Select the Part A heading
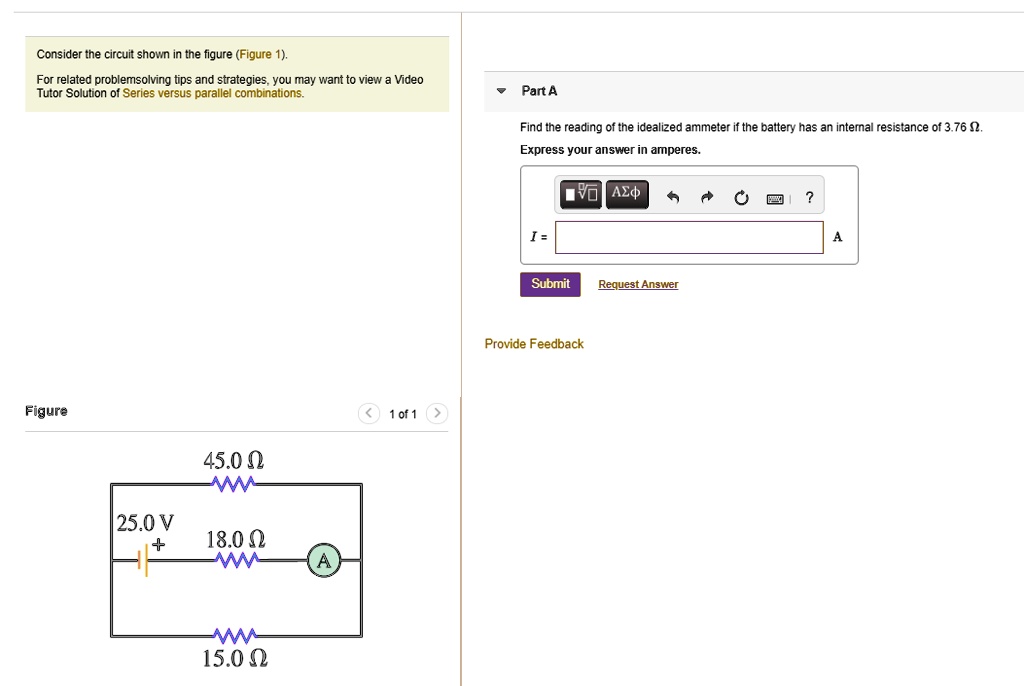The width and height of the screenshot is (1024, 686). [x=539, y=90]
